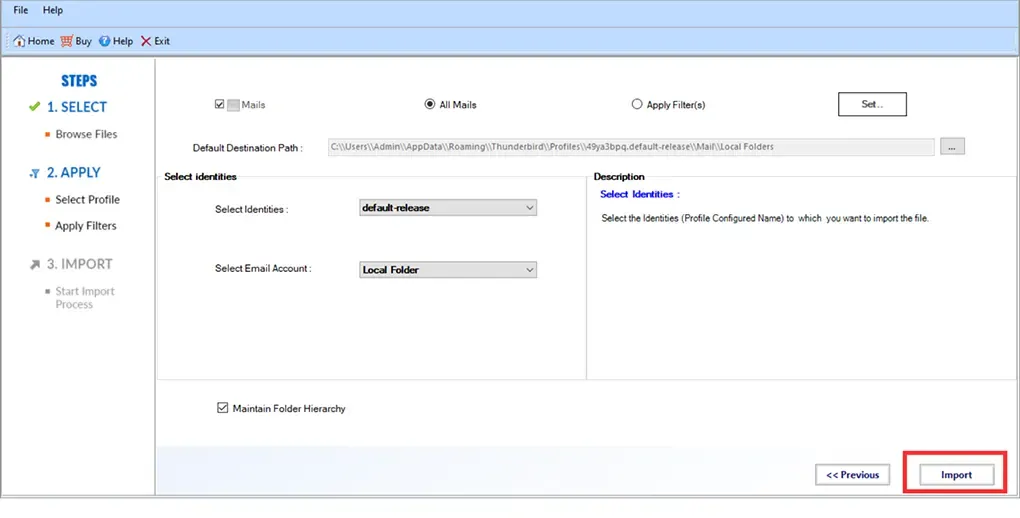This screenshot has height=518, width=1020.
Task: Click the Select Identities description heading
Action: tap(639, 194)
